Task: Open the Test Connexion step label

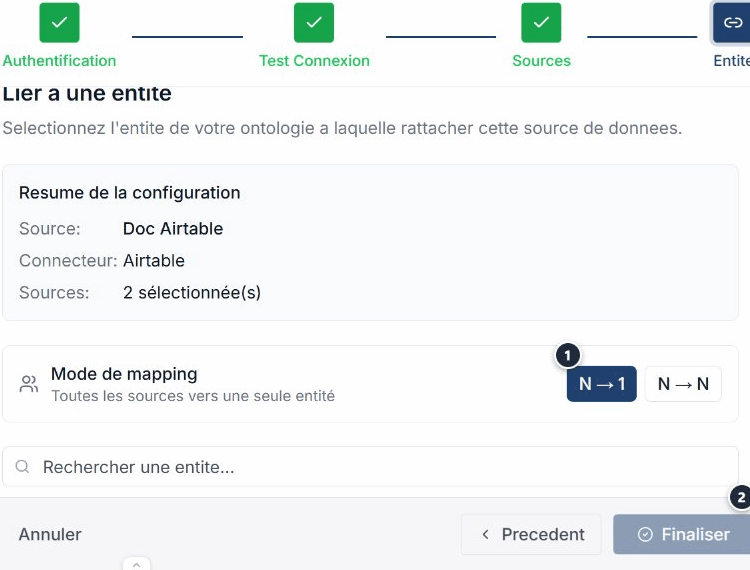Action: pos(314,61)
